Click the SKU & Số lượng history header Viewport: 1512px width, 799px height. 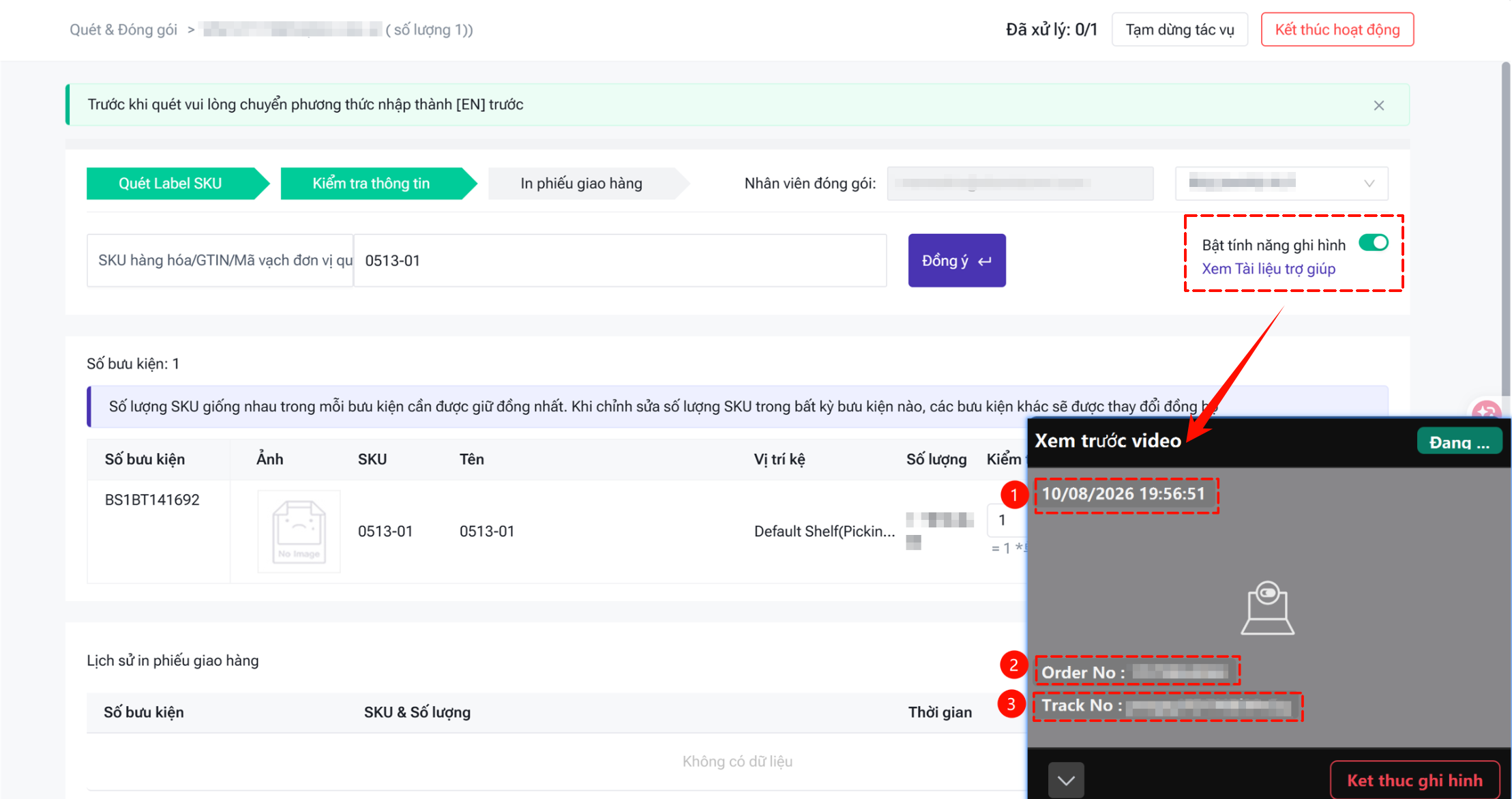point(417,712)
